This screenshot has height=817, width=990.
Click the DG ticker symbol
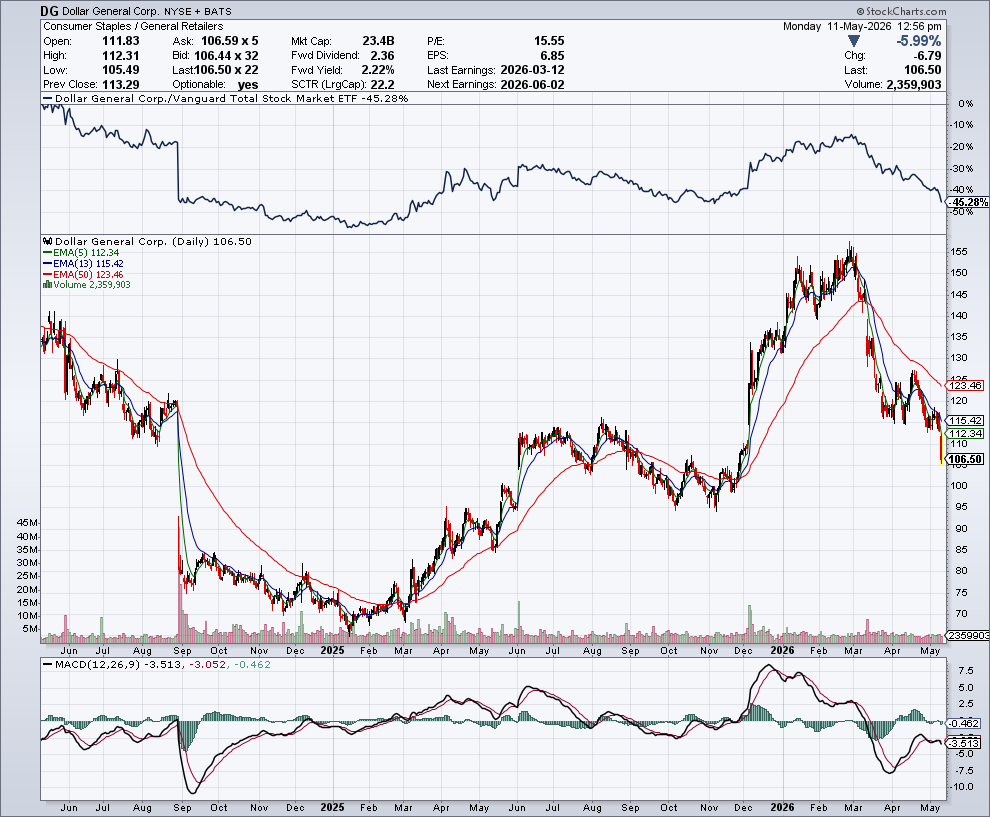tap(50, 11)
